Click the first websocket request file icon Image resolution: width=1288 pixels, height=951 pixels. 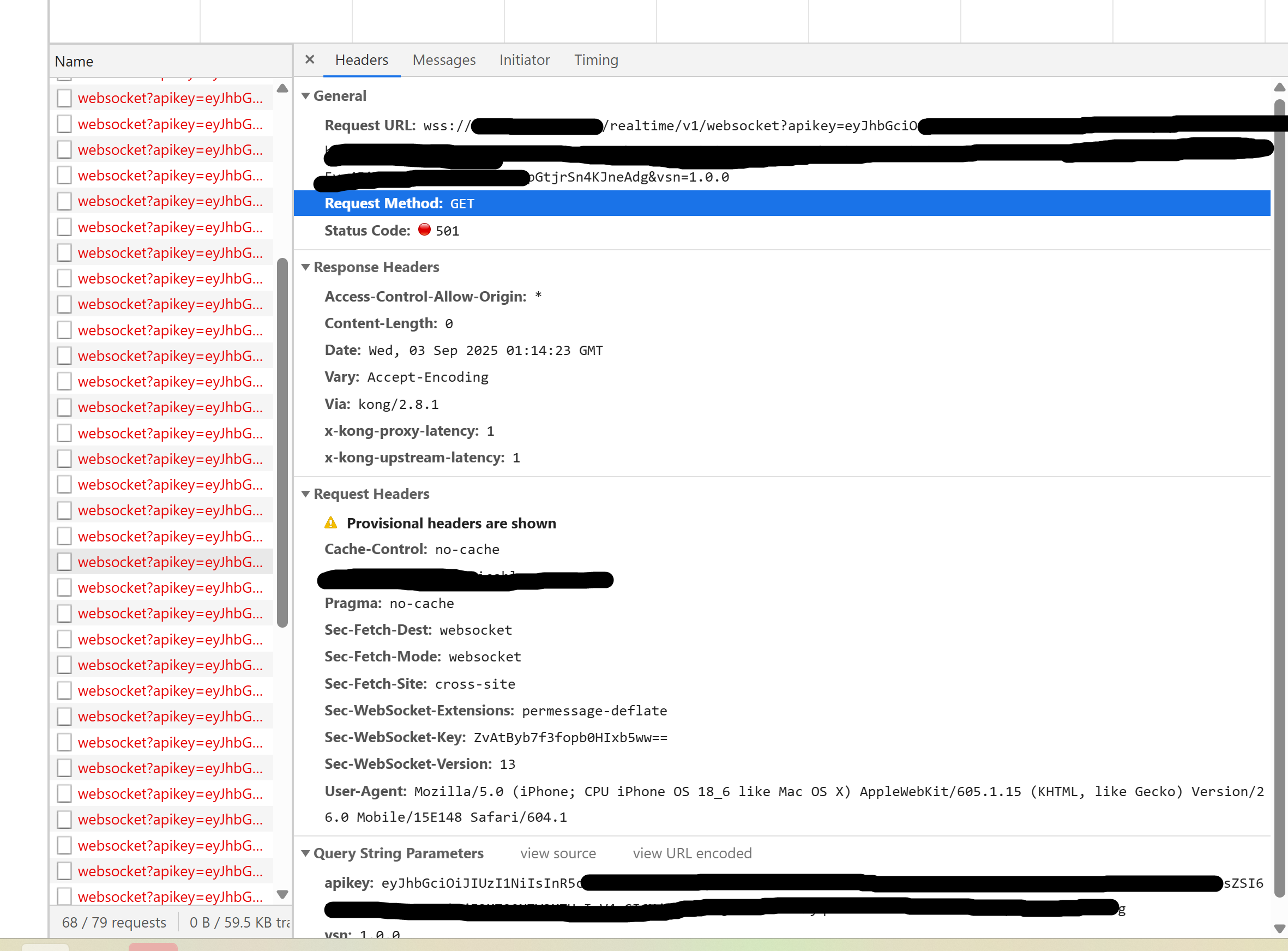click(x=64, y=98)
